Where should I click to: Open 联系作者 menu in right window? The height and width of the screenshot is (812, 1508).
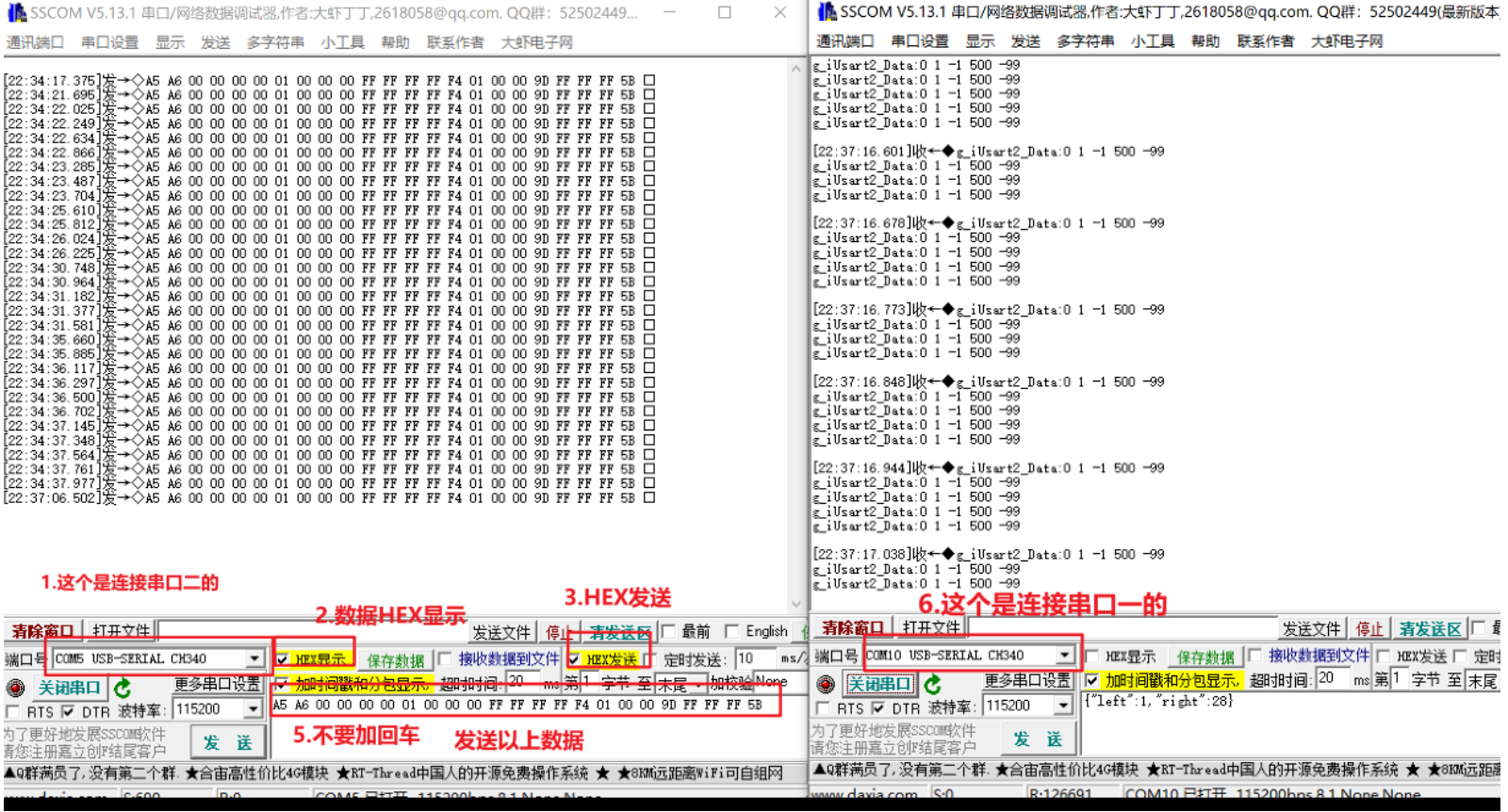(1266, 41)
